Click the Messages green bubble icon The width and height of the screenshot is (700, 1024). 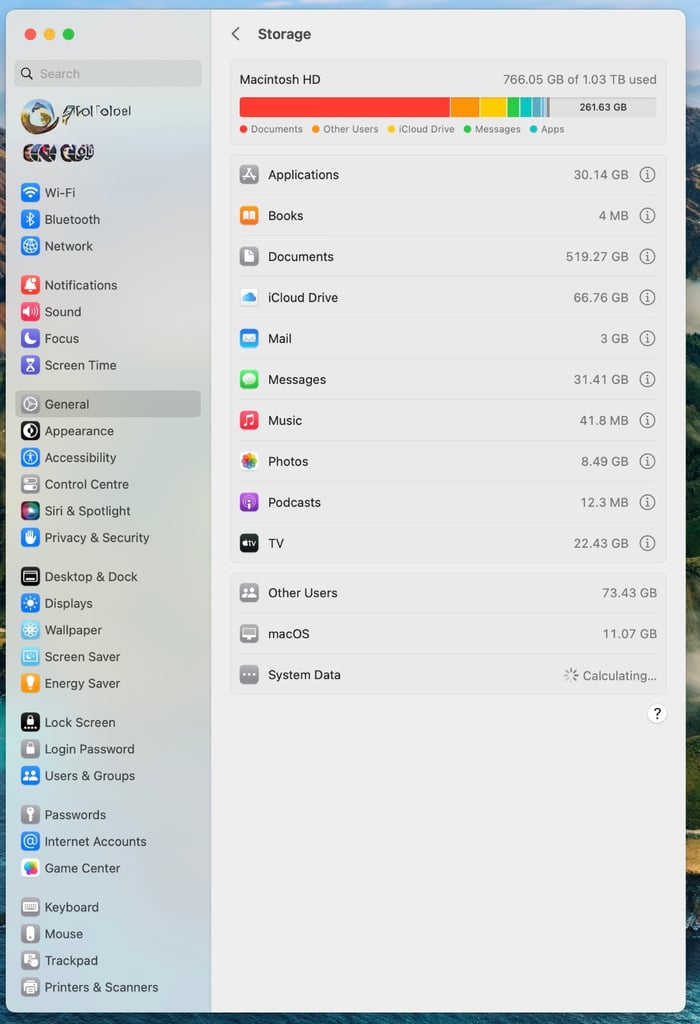249,379
